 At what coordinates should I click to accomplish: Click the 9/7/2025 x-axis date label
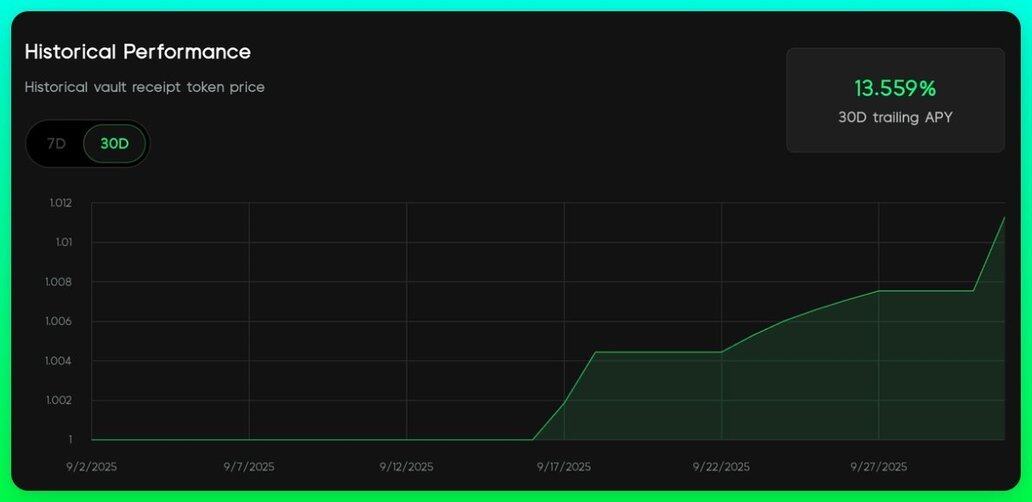[249, 466]
